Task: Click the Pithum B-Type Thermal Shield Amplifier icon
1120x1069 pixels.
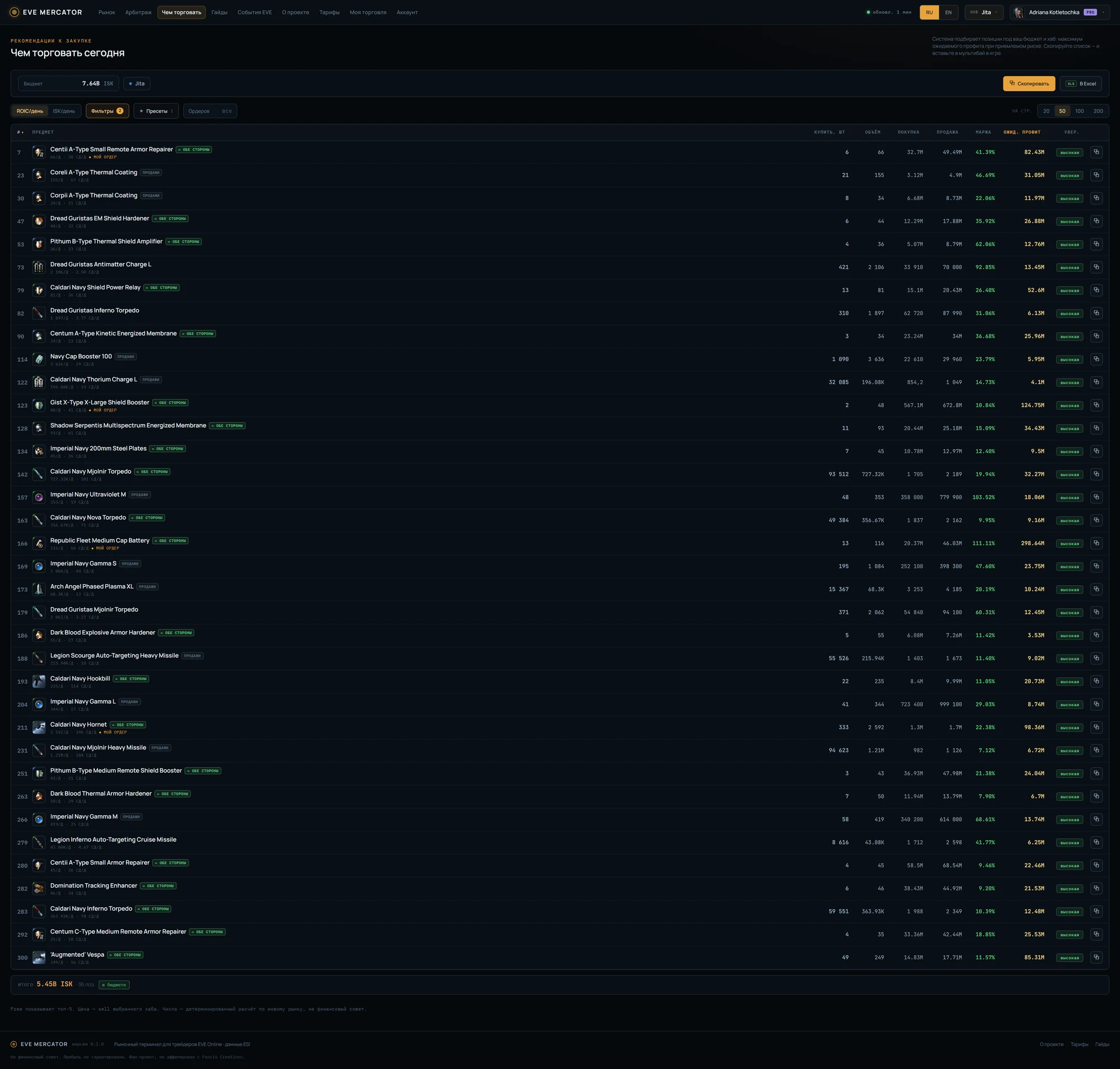Action: [39, 244]
